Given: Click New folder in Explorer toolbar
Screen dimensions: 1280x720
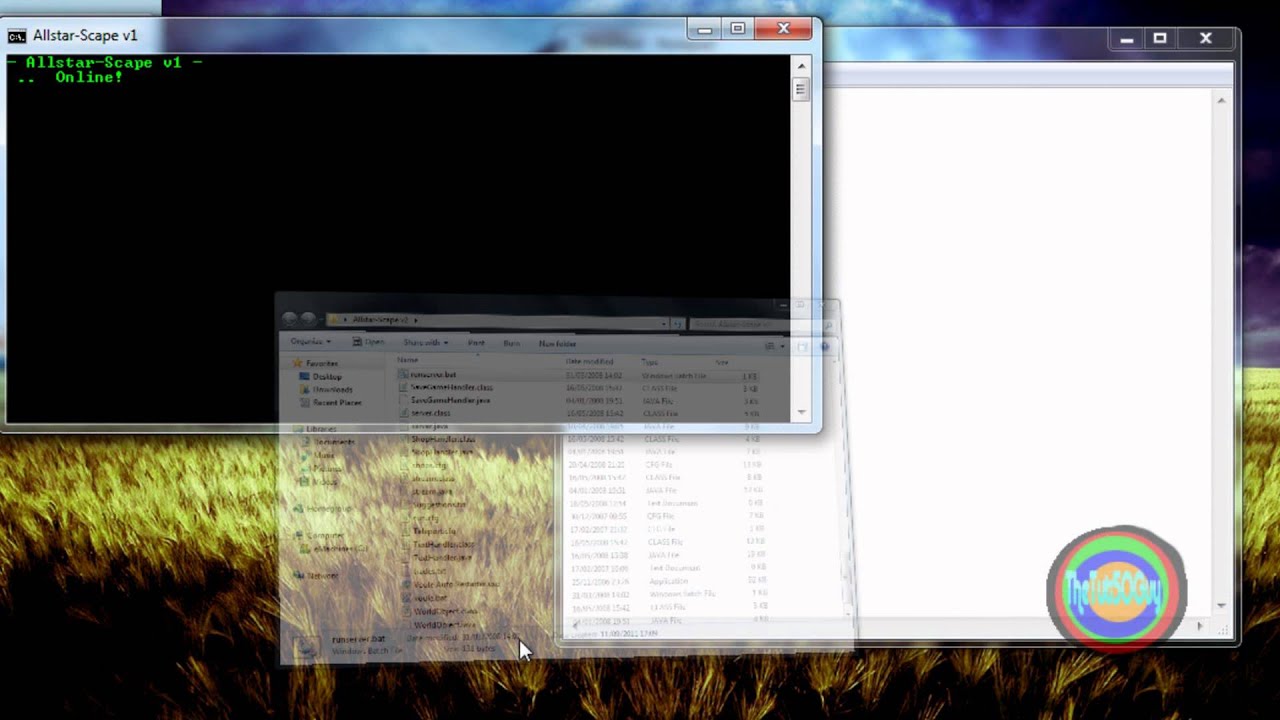Looking at the screenshot, I should pos(557,344).
